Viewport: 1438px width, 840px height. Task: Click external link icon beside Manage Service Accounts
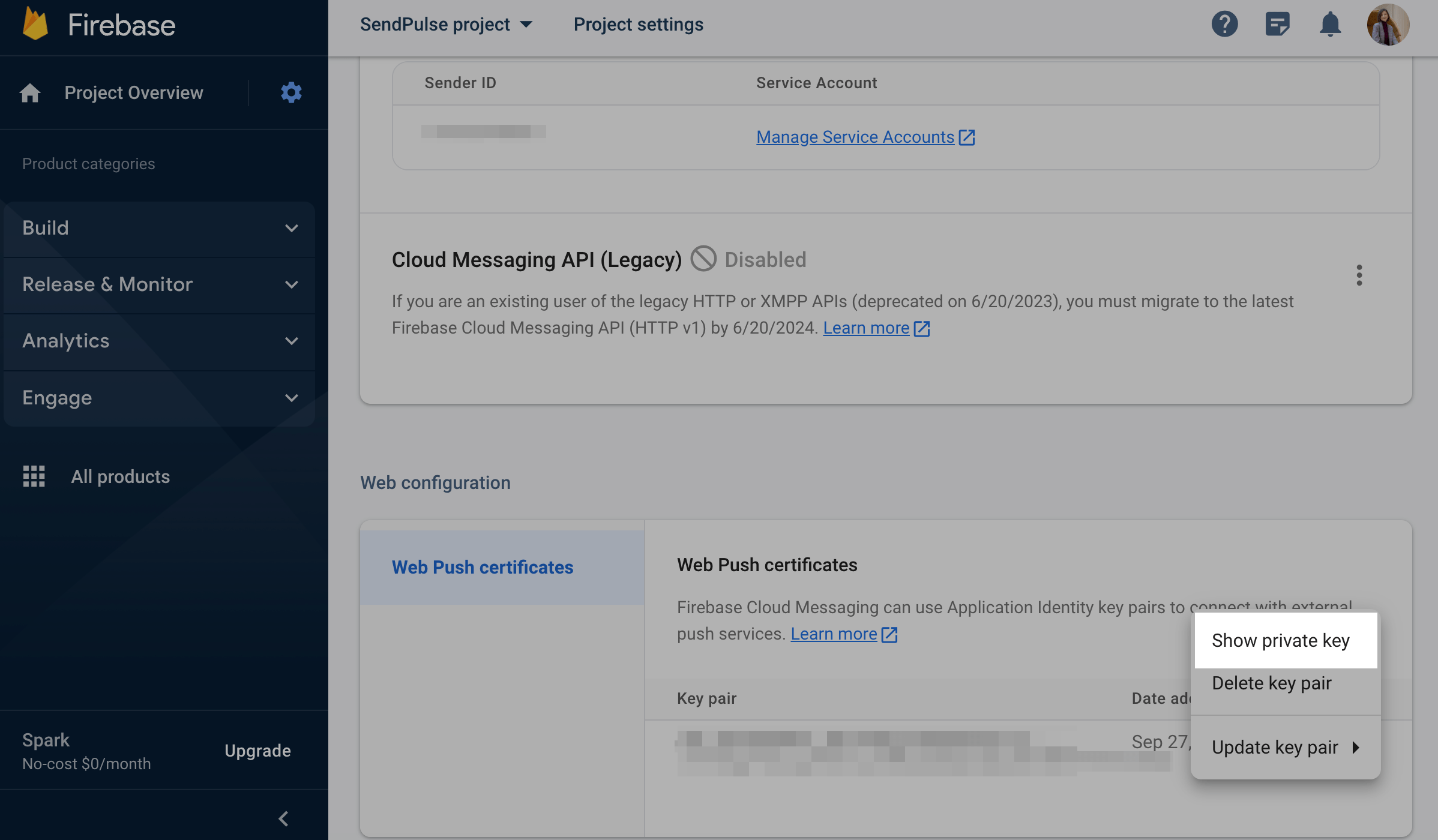click(967, 137)
